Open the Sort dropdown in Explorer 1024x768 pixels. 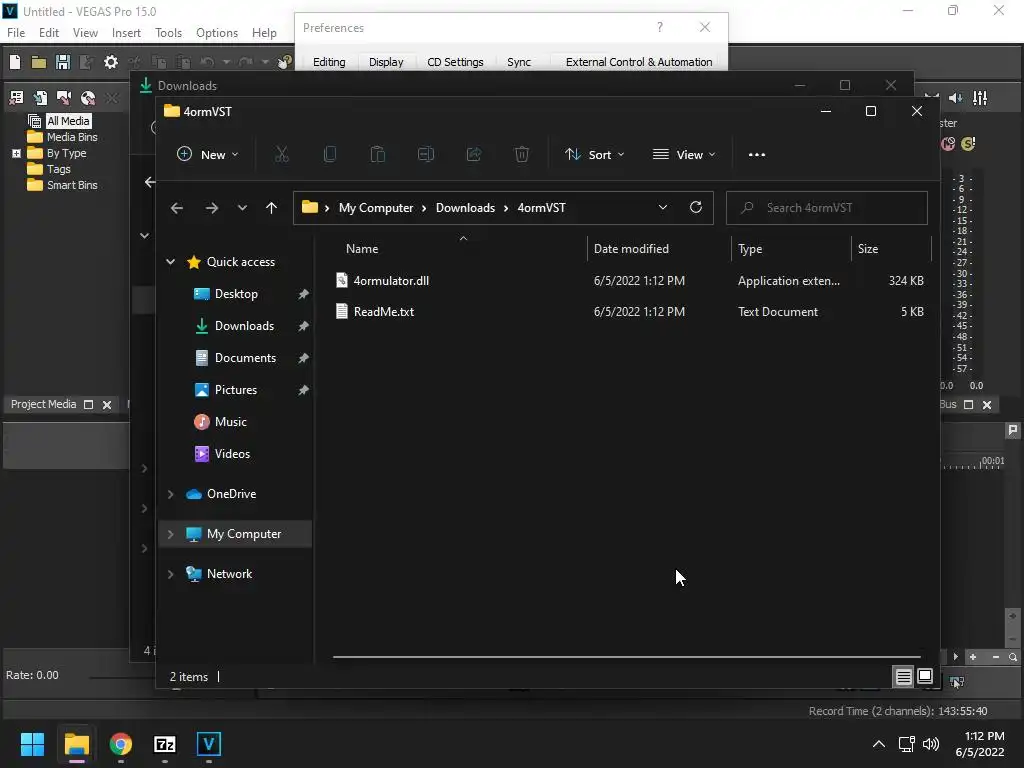(595, 155)
